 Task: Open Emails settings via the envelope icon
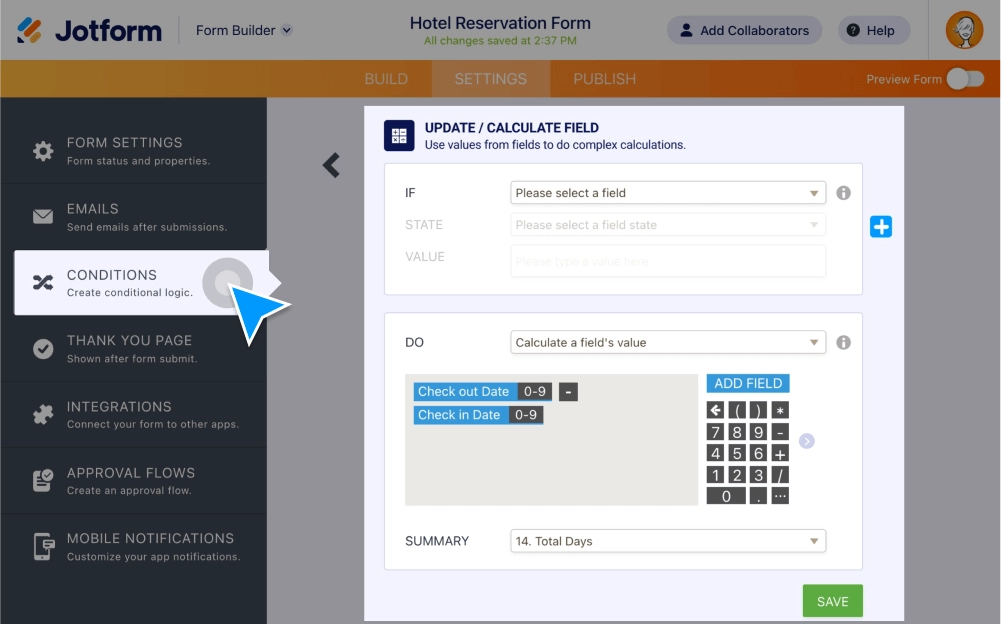(42, 216)
